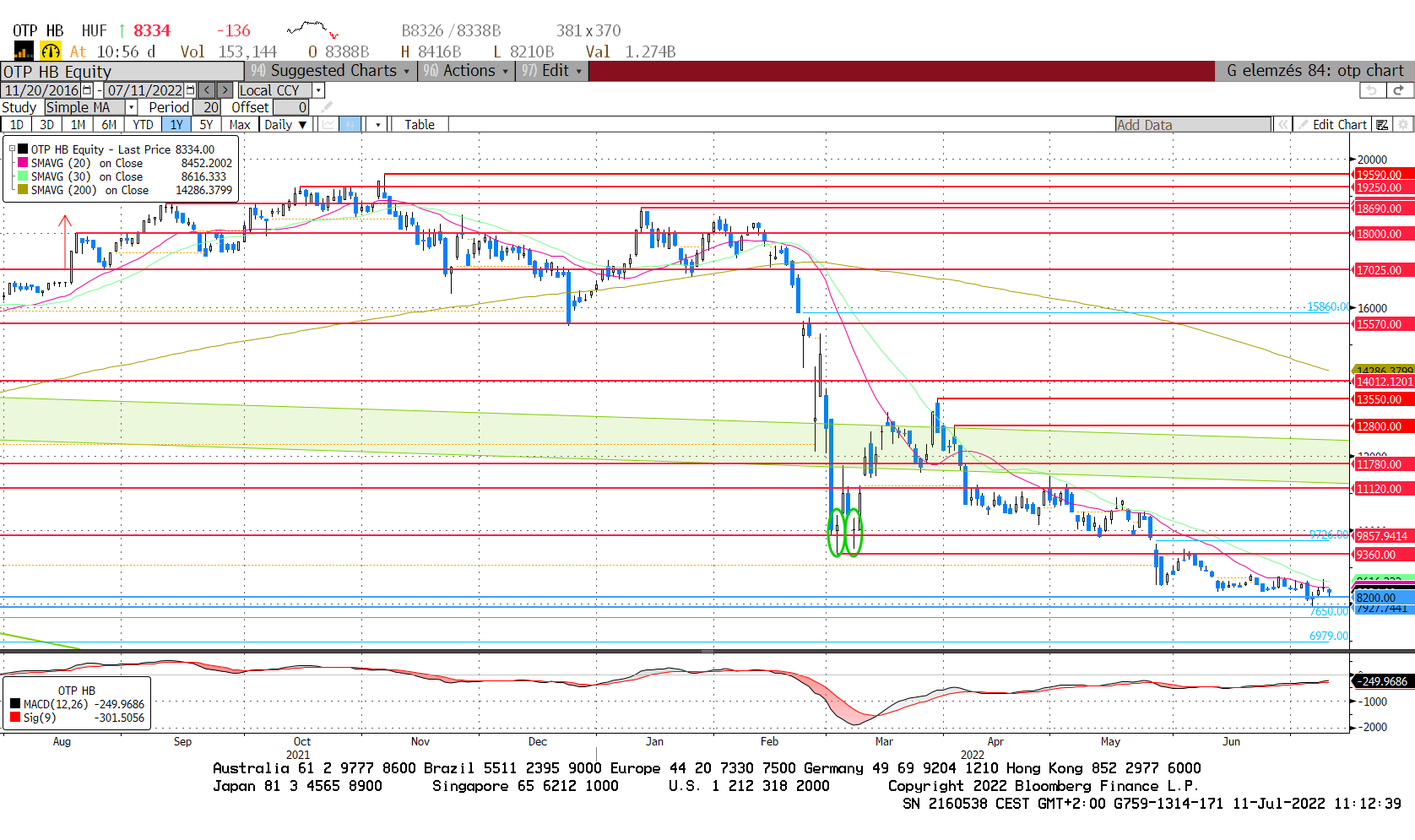The image size is (1415, 840).
Task: Select the 6M range tab
Action: (110, 125)
